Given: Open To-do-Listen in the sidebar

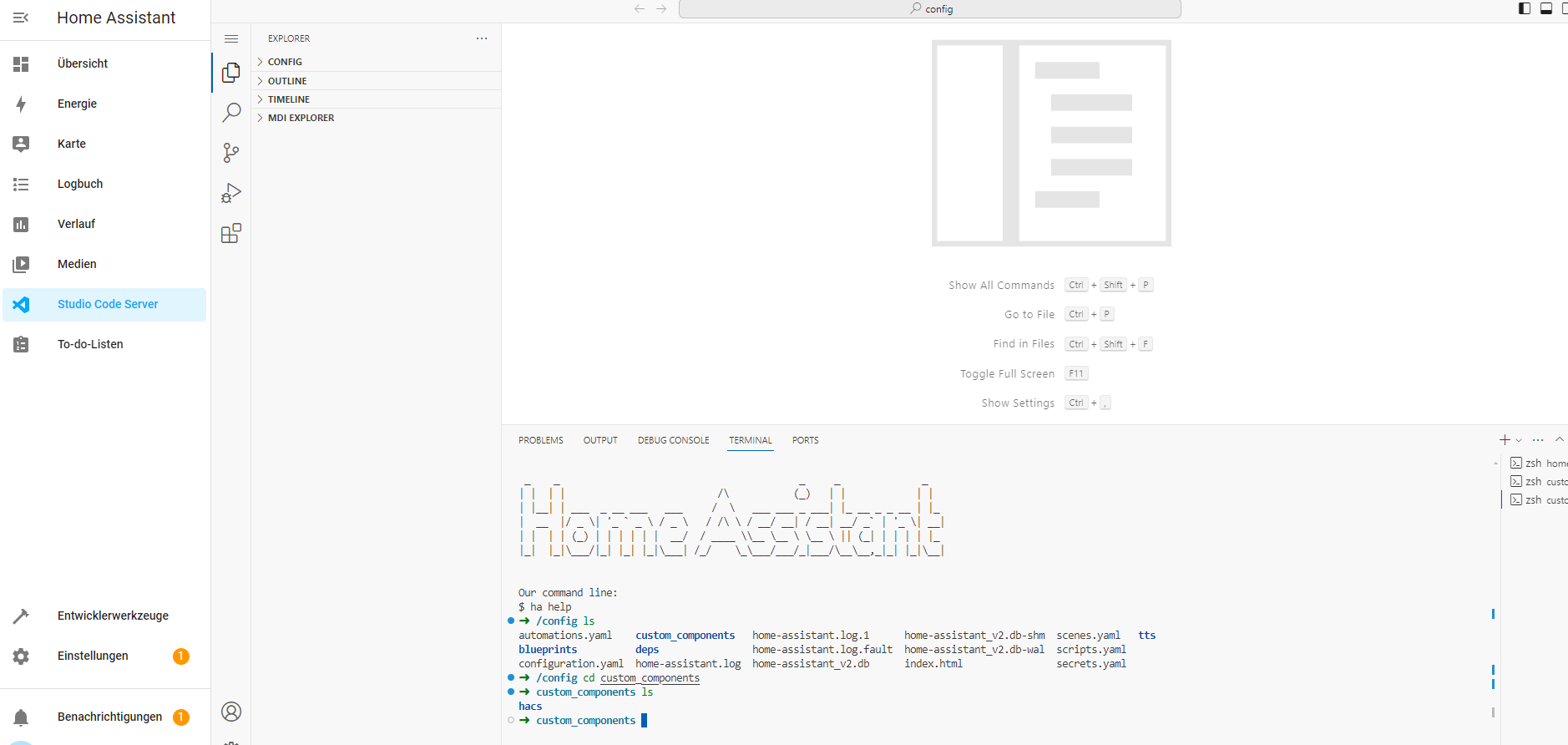Looking at the screenshot, I should pyautogui.click(x=105, y=344).
